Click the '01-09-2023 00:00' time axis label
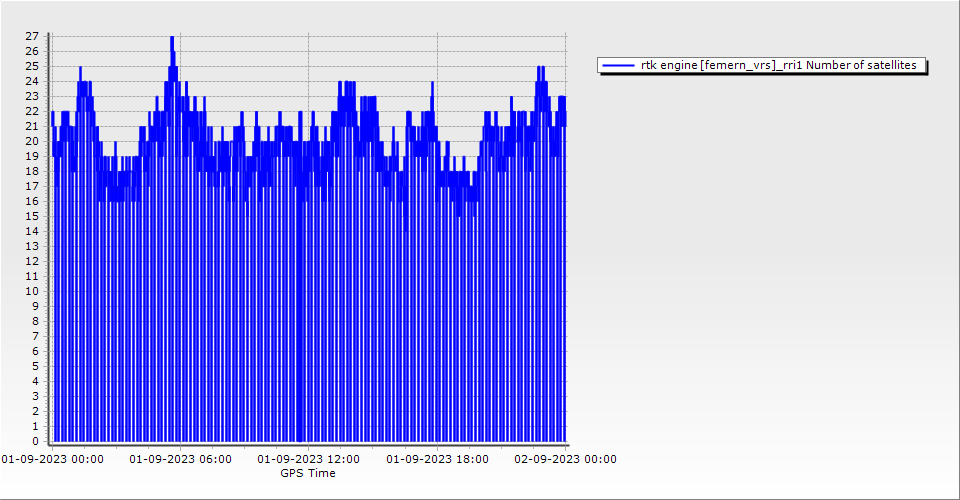Image resolution: width=960 pixels, height=500 pixels. [x=52, y=460]
